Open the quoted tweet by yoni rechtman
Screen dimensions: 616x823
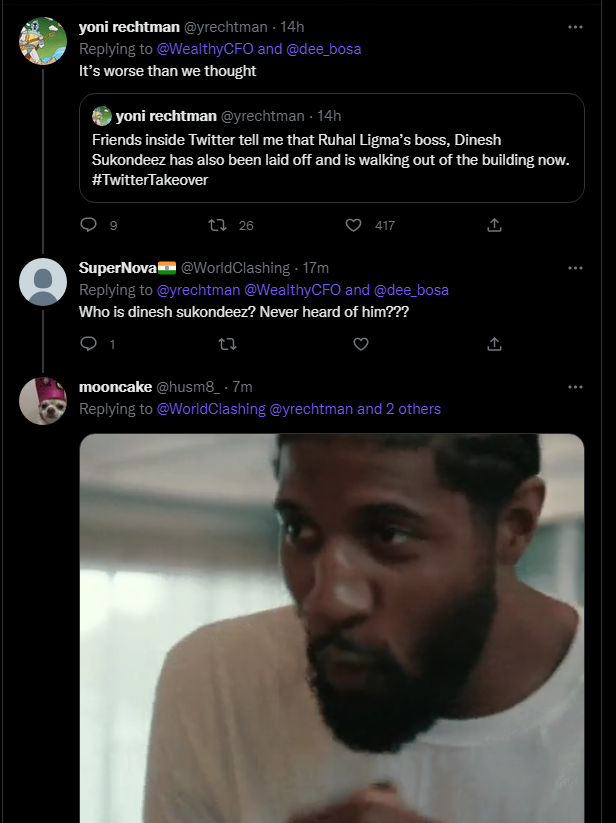pyautogui.click(x=332, y=148)
